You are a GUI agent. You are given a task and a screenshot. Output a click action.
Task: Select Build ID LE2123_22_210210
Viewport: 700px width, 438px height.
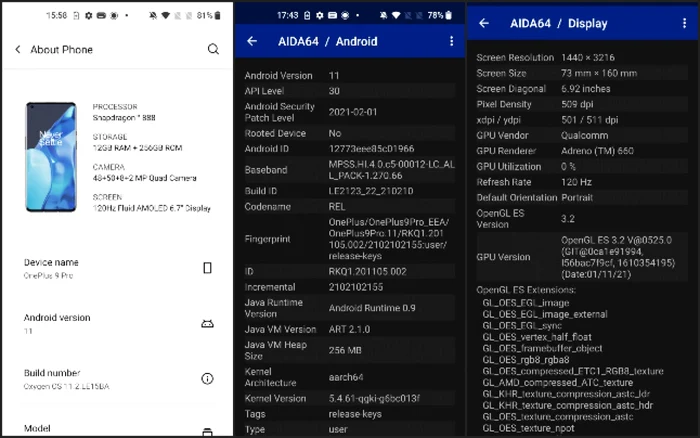coord(371,191)
